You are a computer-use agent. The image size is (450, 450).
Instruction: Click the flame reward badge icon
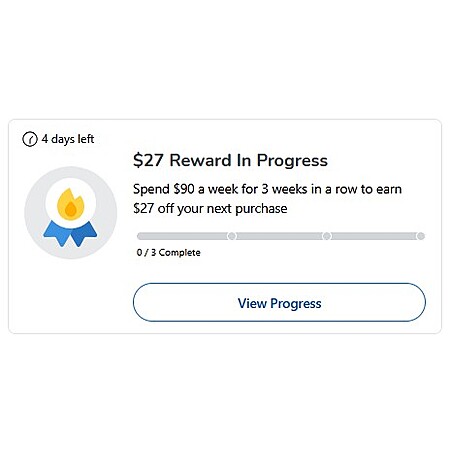click(x=70, y=213)
